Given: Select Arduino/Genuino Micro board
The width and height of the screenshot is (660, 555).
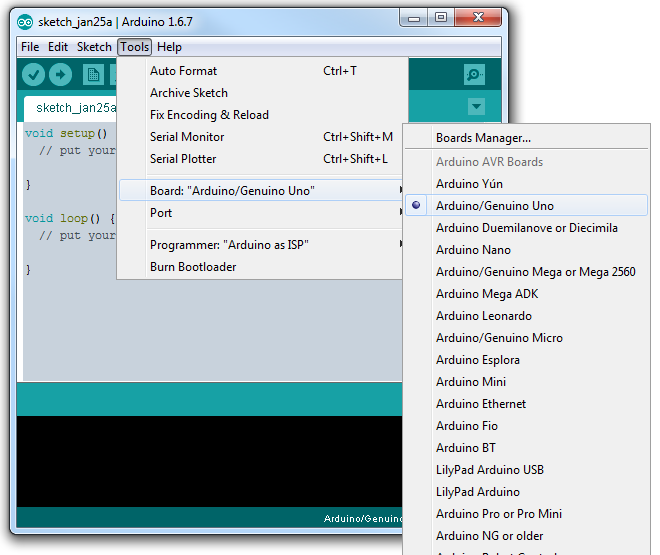Looking at the screenshot, I should (x=526, y=337).
